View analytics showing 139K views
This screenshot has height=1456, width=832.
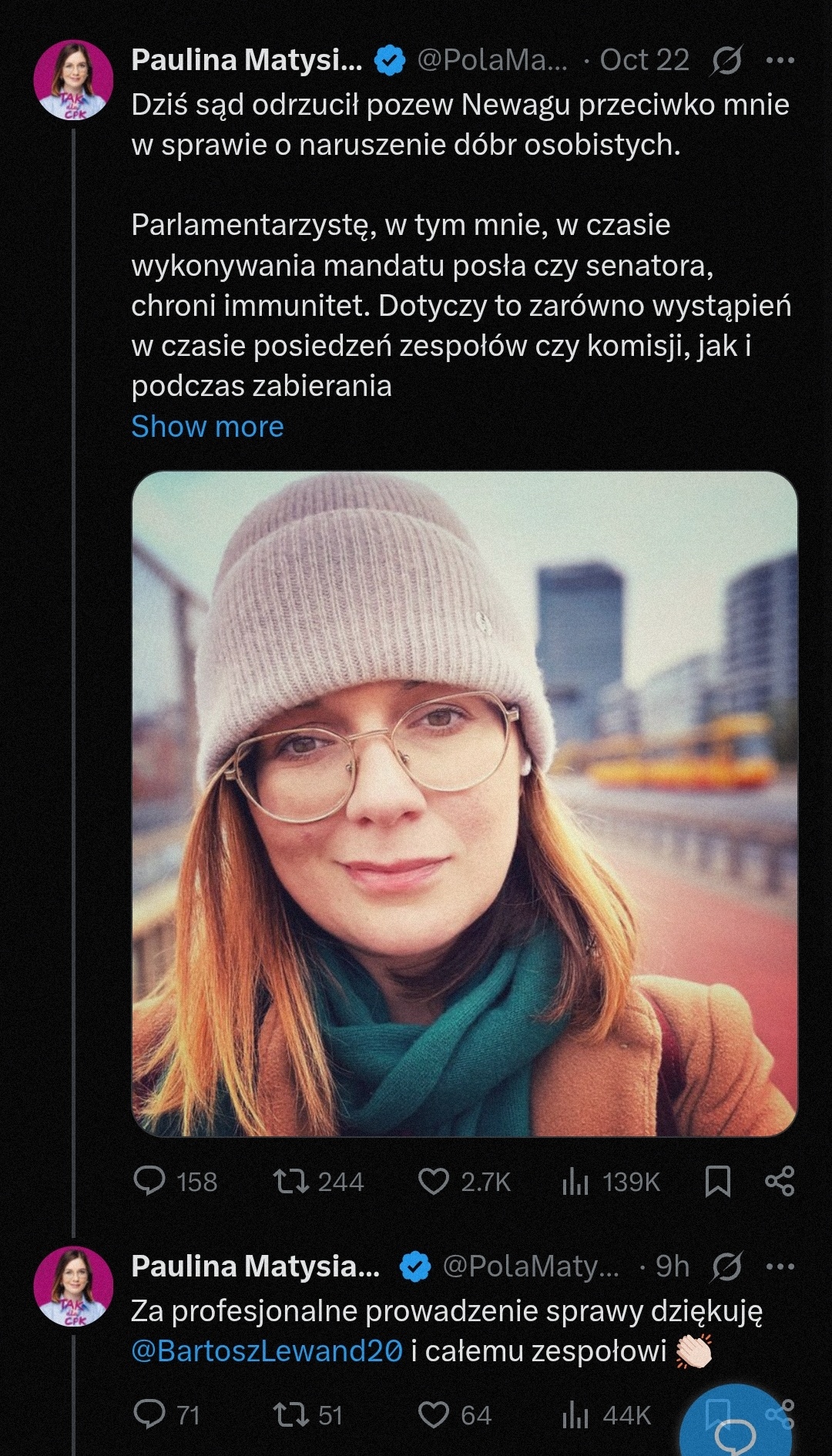pyautogui.click(x=611, y=1181)
